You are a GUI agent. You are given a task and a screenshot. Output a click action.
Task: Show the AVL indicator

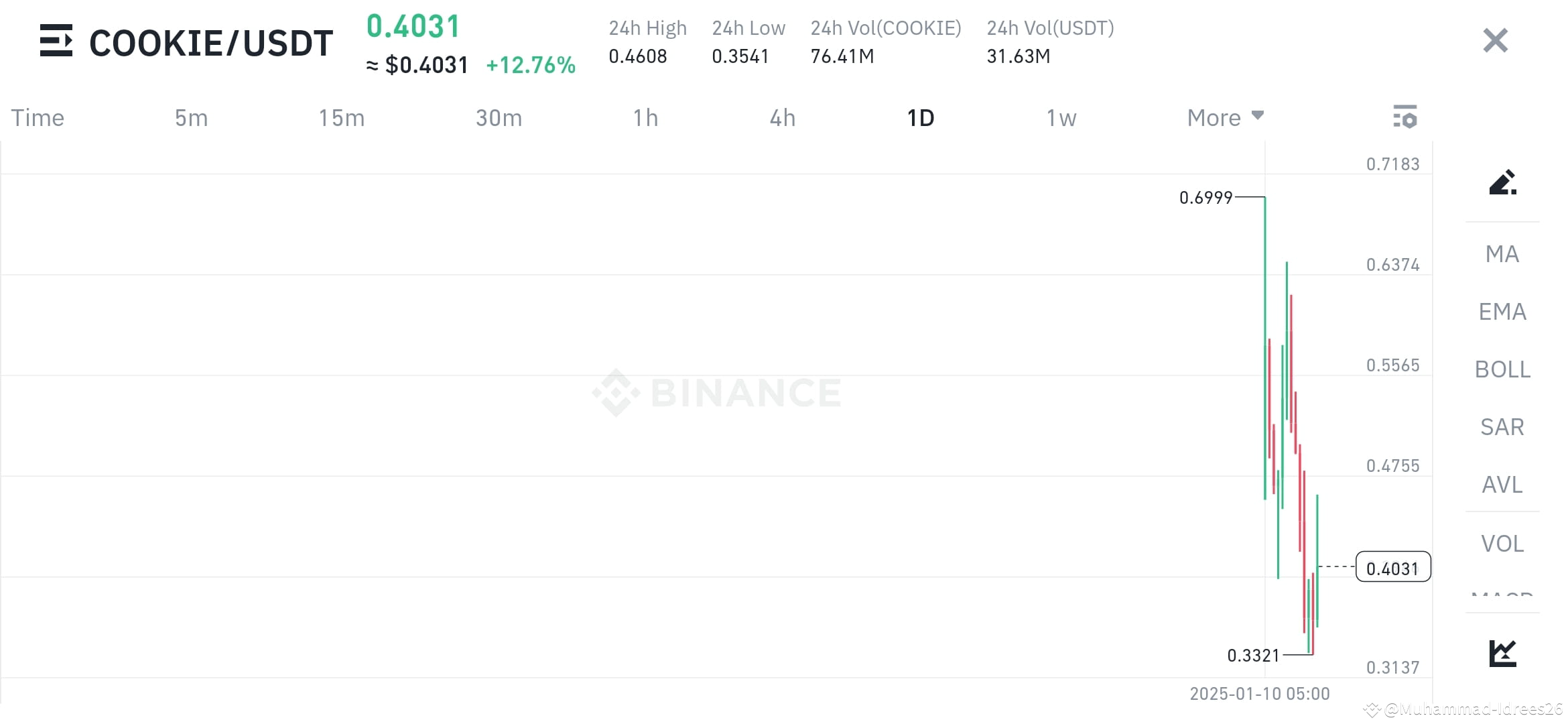(x=1502, y=484)
